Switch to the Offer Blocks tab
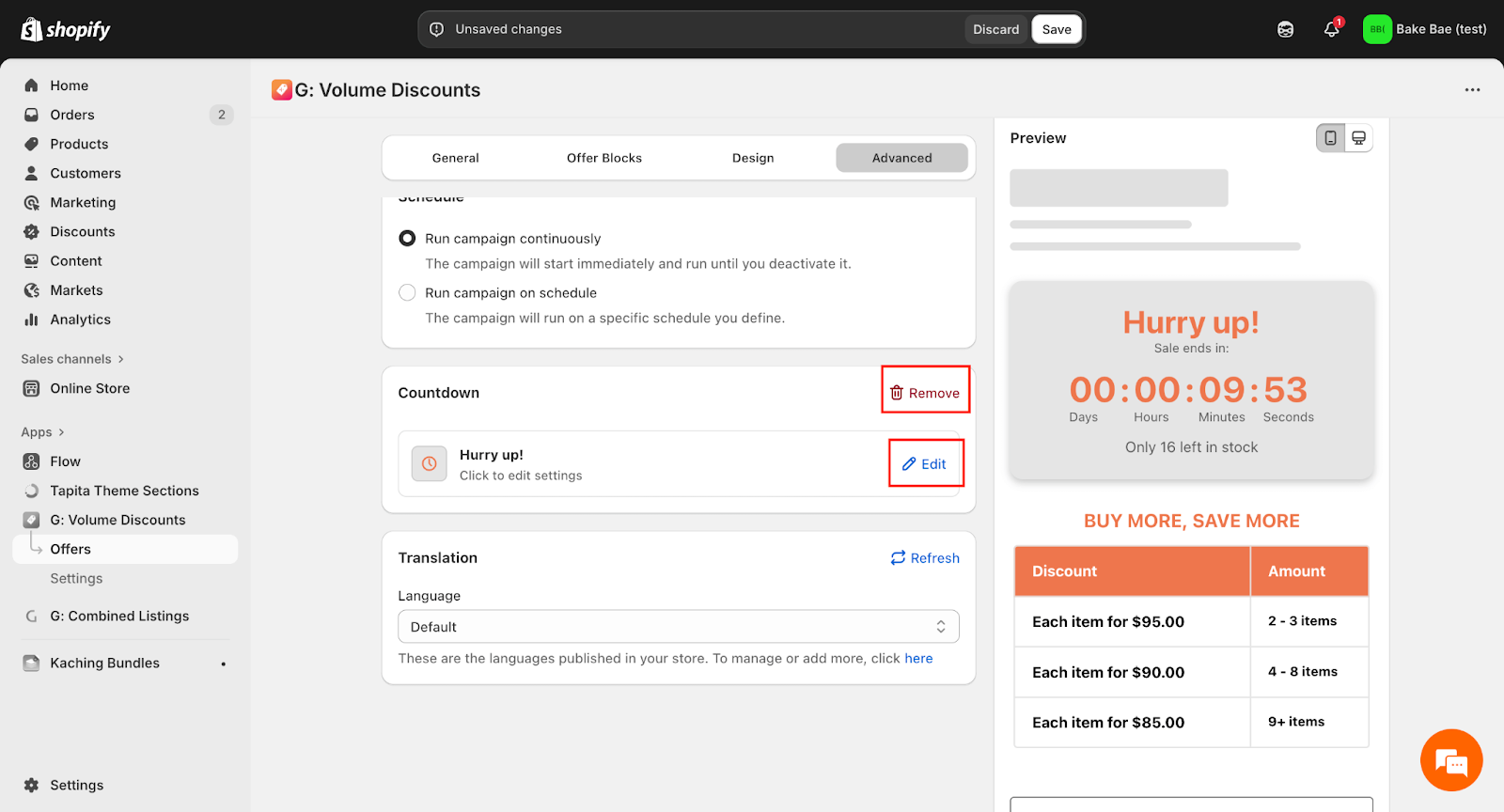This screenshot has width=1504, height=812. point(604,158)
